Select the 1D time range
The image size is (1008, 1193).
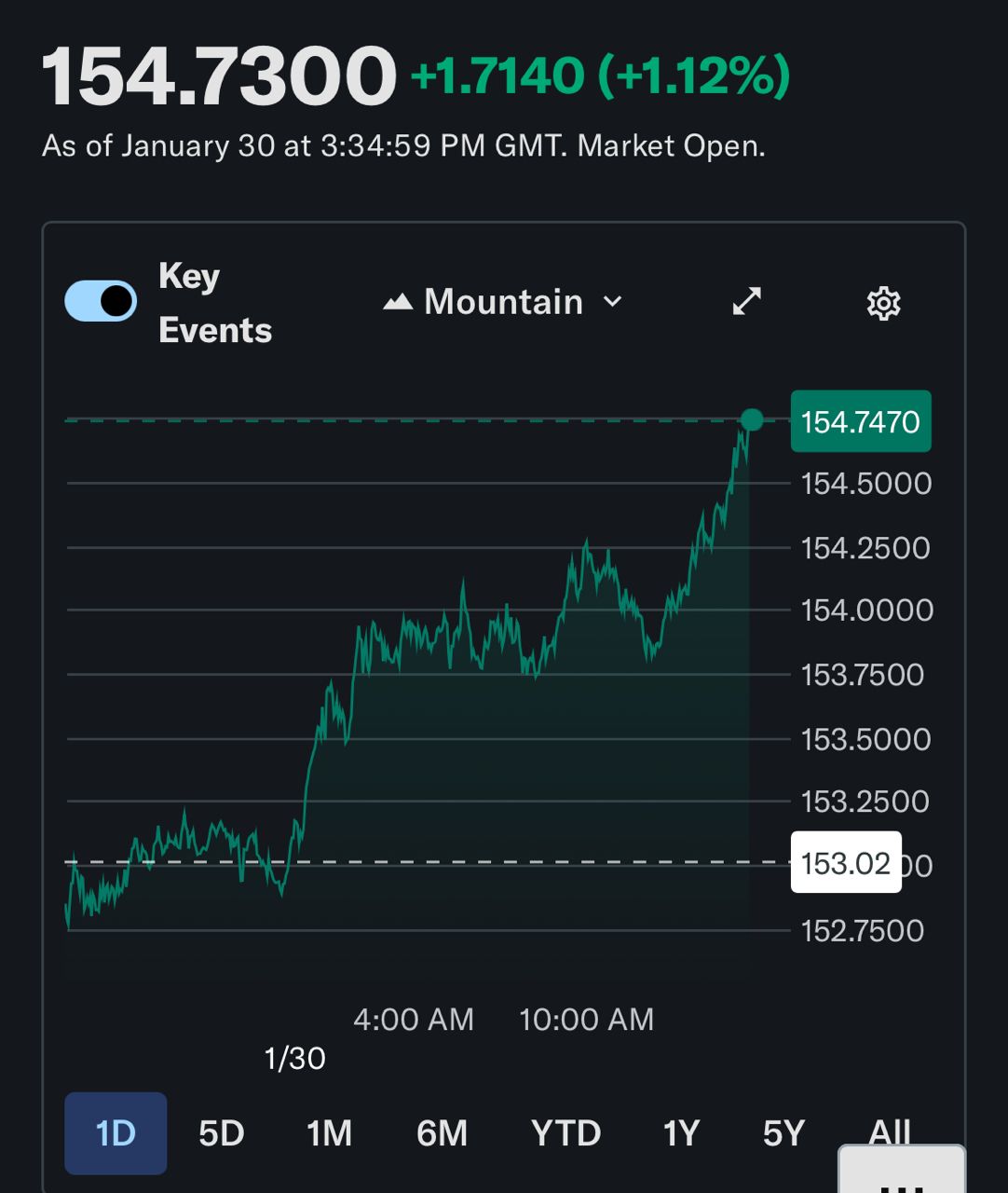(x=116, y=1133)
